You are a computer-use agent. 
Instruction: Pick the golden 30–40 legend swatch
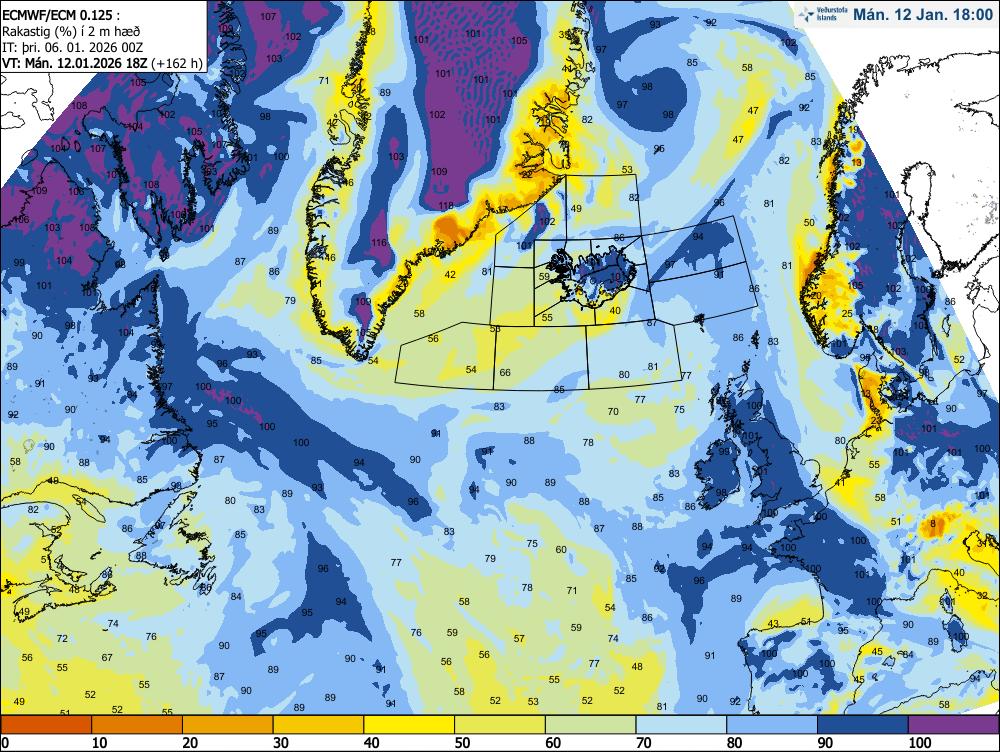point(318,725)
